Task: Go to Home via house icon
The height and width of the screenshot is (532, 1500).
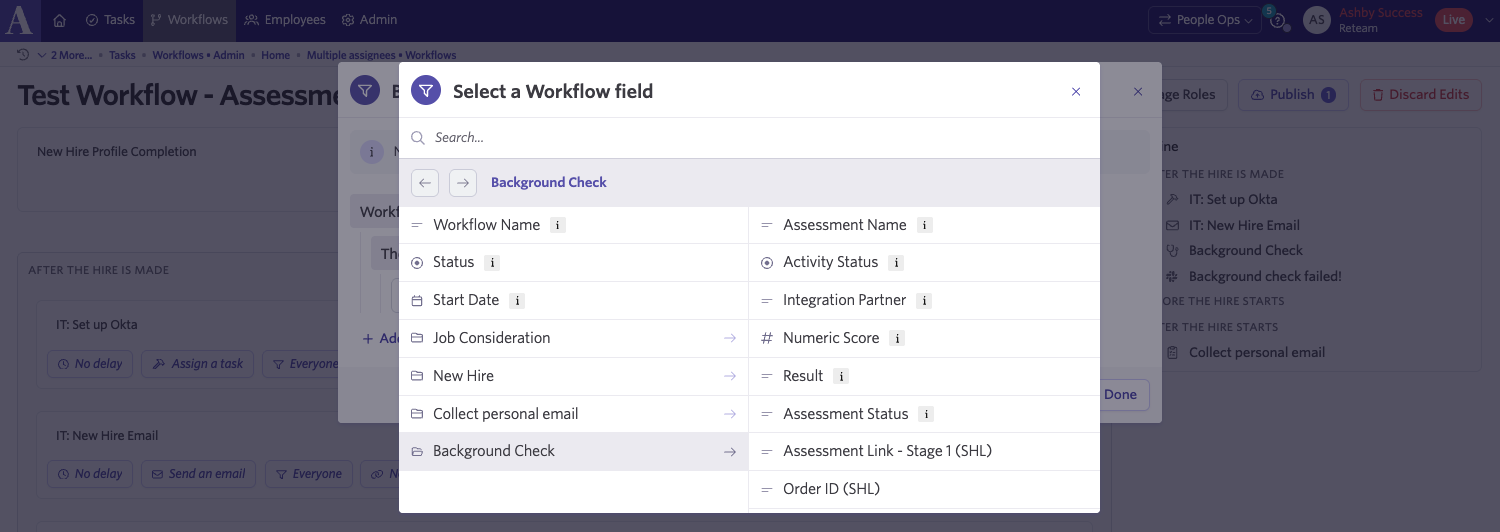Action: (60, 20)
